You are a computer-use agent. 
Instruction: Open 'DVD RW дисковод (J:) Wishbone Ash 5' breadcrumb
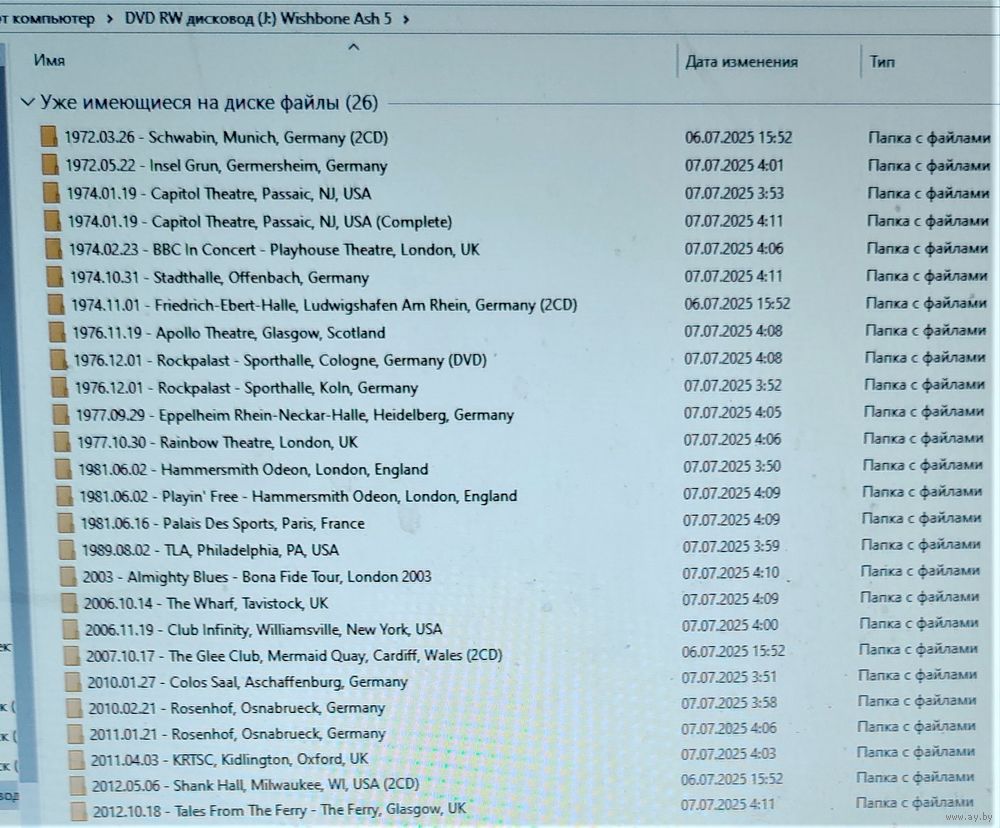tap(258, 18)
